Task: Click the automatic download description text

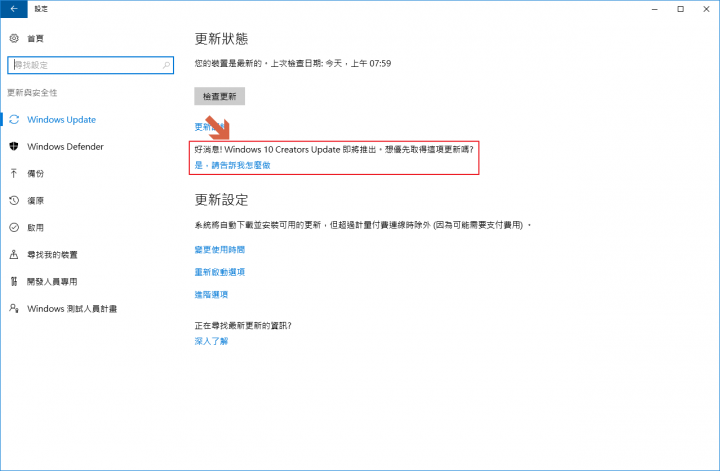Action: click(x=363, y=225)
